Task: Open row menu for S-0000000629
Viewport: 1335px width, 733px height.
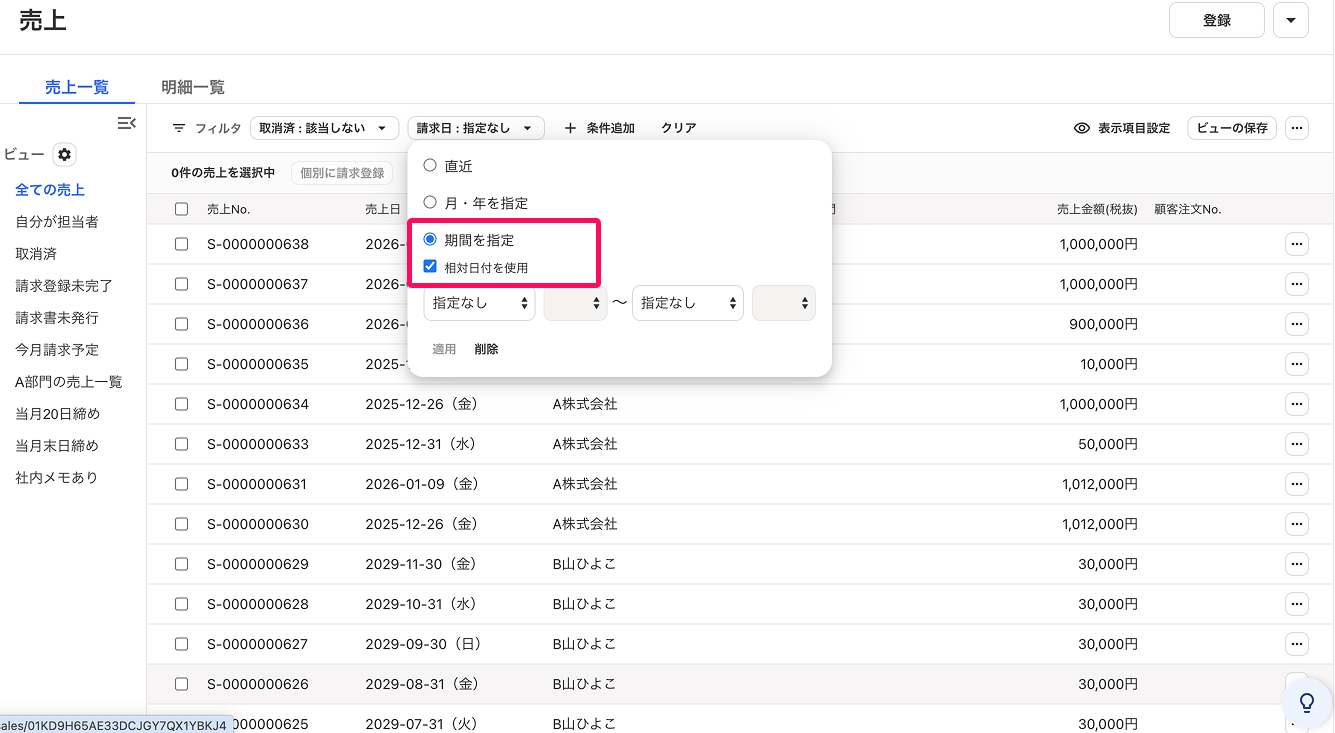Action: coord(1297,564)
